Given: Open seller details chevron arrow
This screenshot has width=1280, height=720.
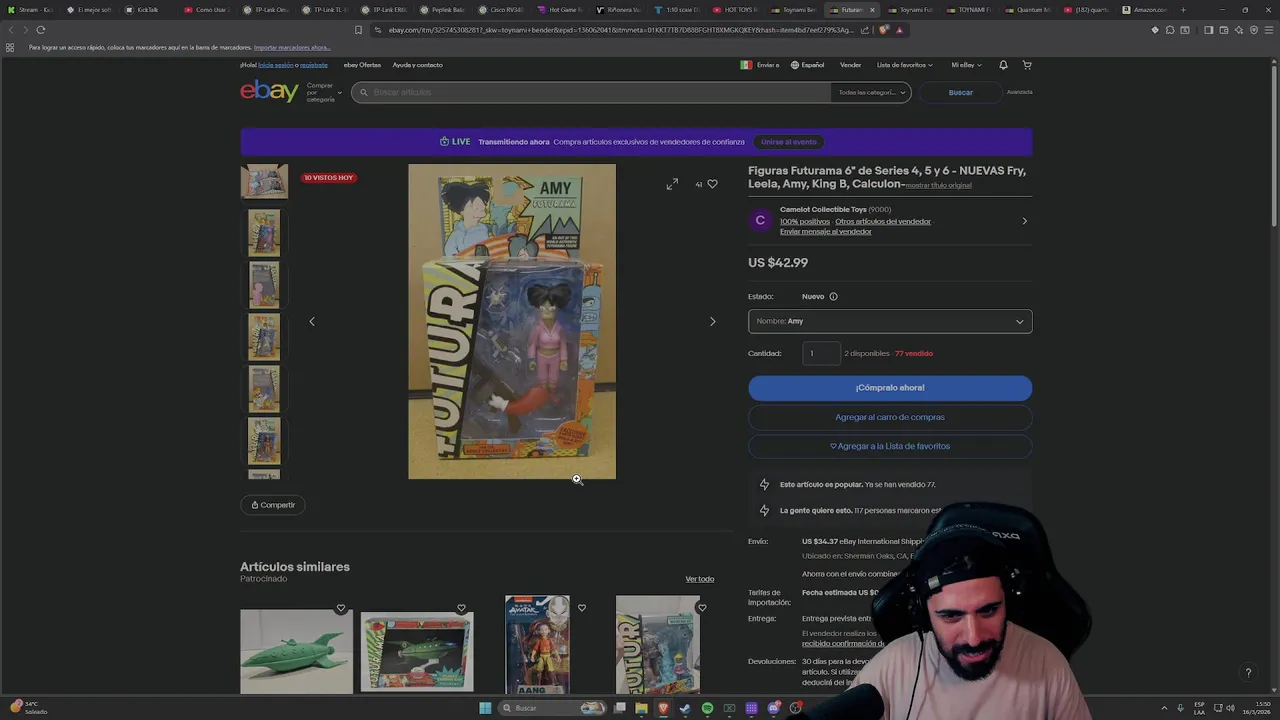Looking at the screenshot, I should (x=1024, y=221).
